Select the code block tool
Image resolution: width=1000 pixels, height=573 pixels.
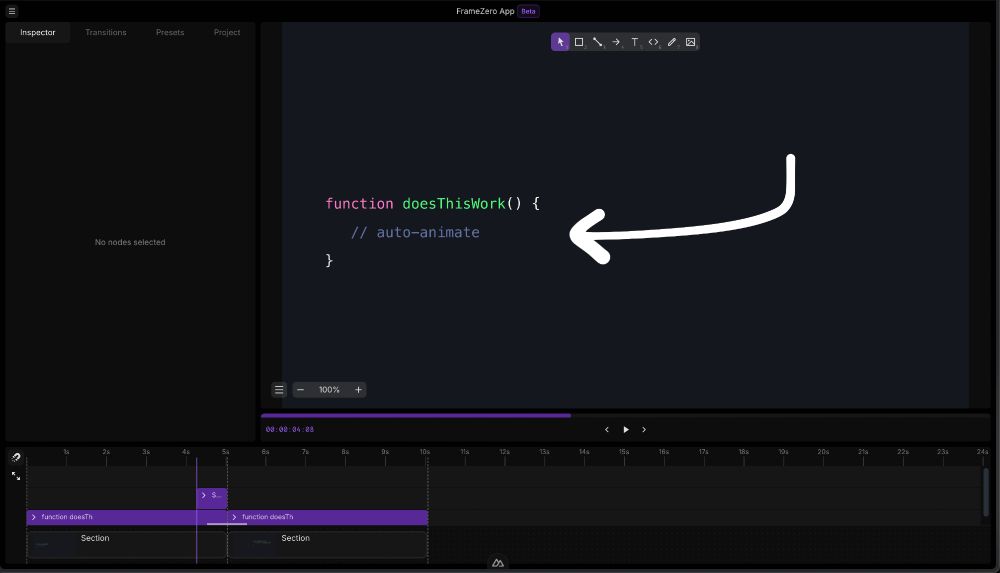click(x=653, y=42)
